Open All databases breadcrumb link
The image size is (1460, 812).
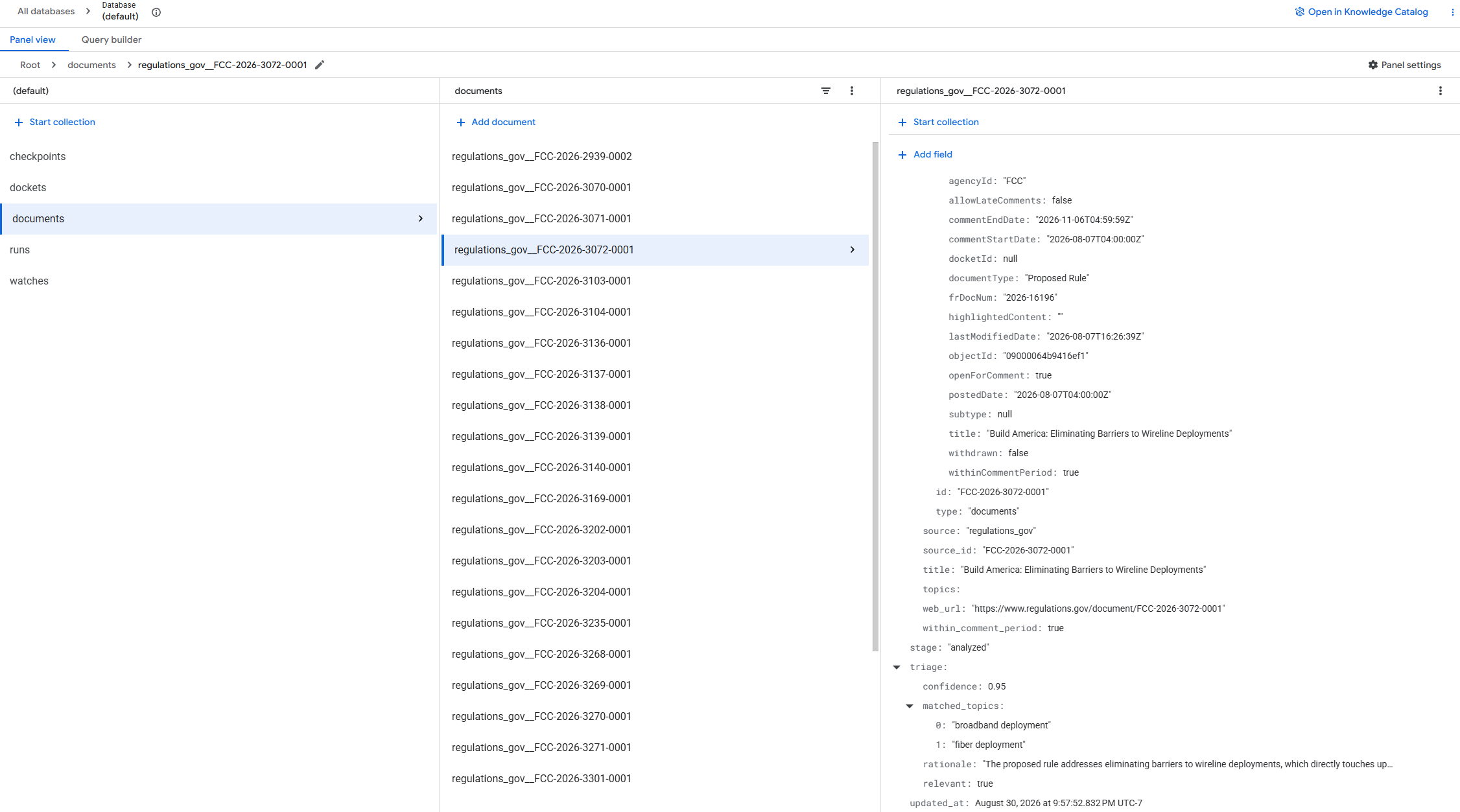[x=46, y=11]
